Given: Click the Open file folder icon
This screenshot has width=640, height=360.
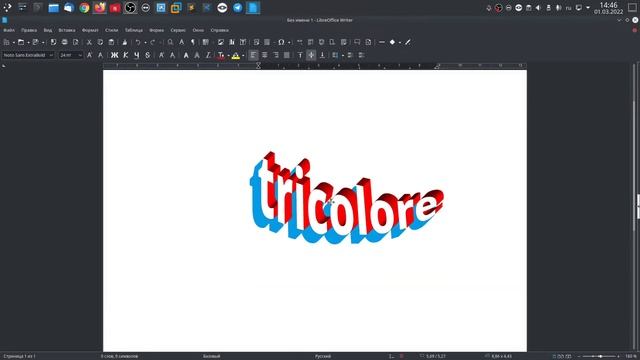Looking at the screenshot, I should 21,42.
